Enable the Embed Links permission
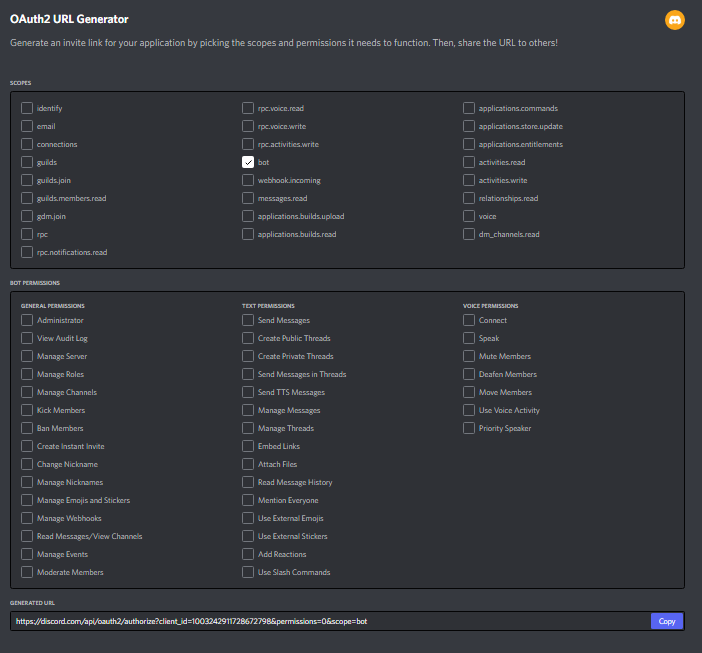 coord(248,446)
